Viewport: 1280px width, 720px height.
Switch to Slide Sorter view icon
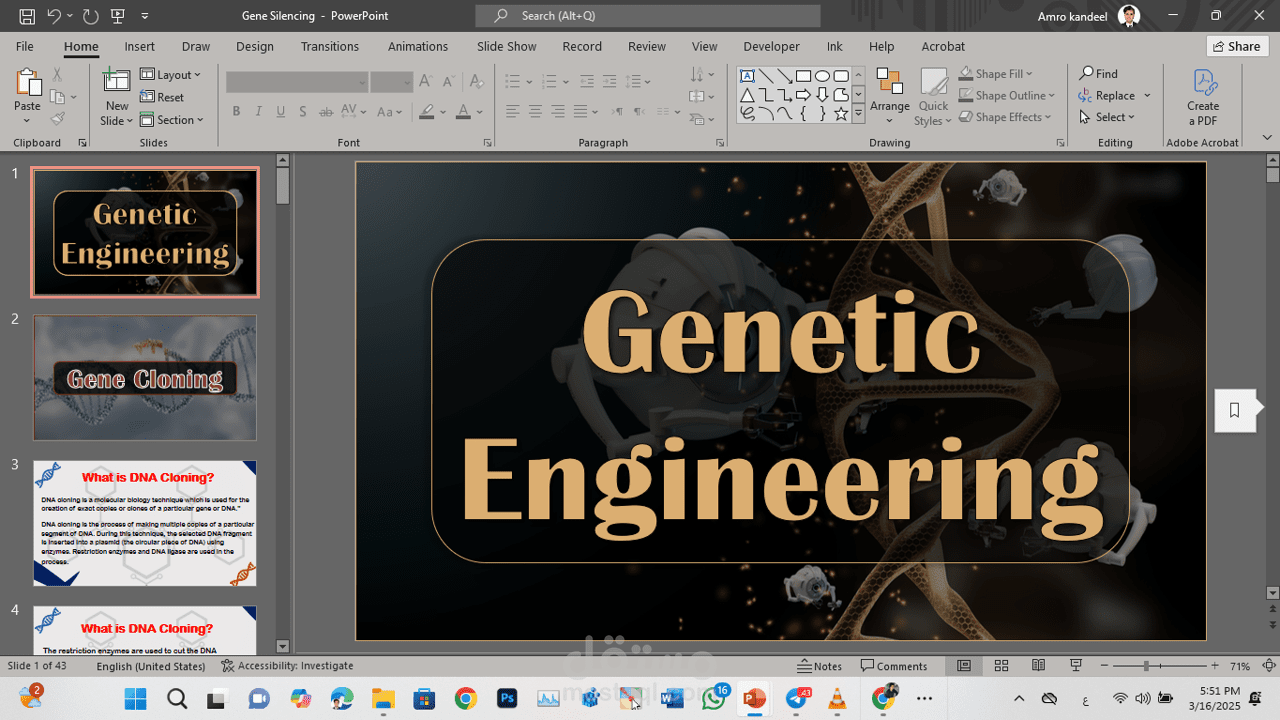pos(1001,666)
